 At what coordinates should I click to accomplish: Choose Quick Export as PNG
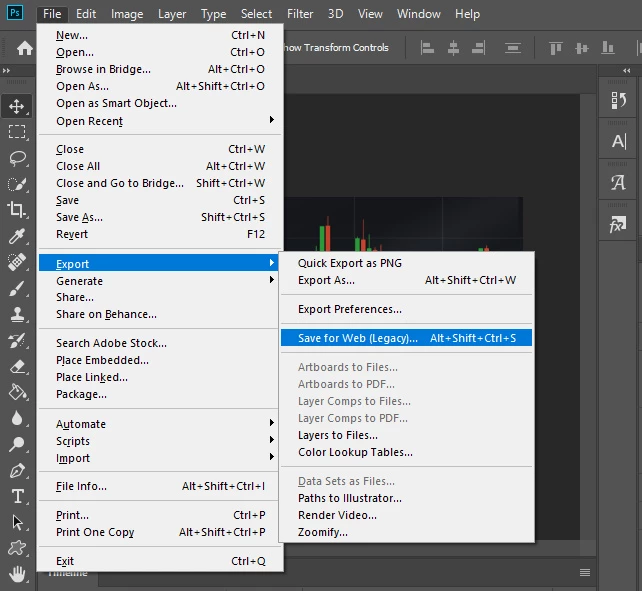[406, 263]
